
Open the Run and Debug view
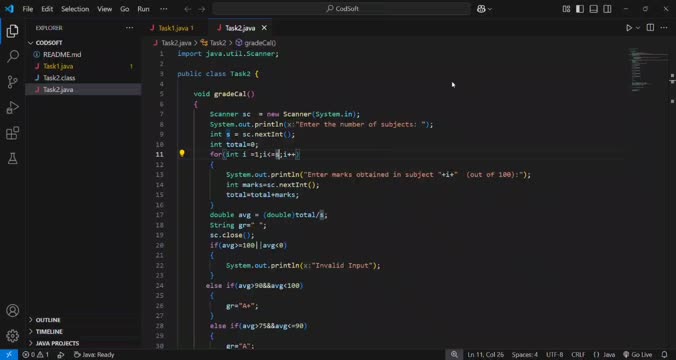tap(13, 107)
